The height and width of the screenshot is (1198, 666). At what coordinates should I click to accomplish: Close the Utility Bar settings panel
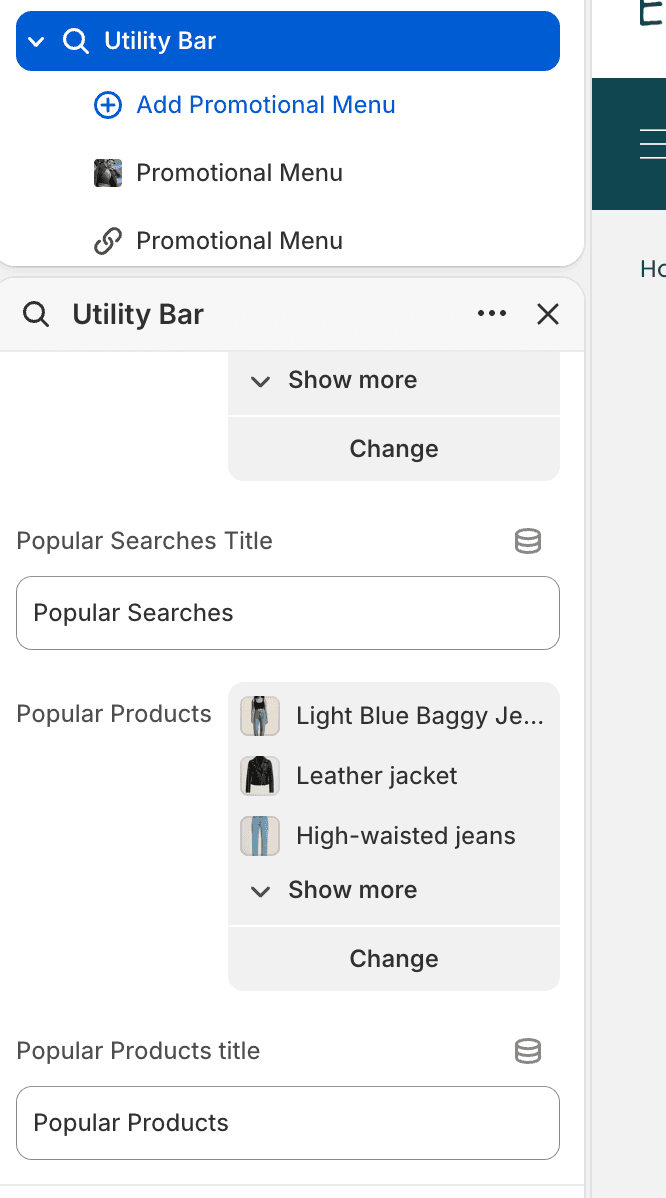click(548, 313)
